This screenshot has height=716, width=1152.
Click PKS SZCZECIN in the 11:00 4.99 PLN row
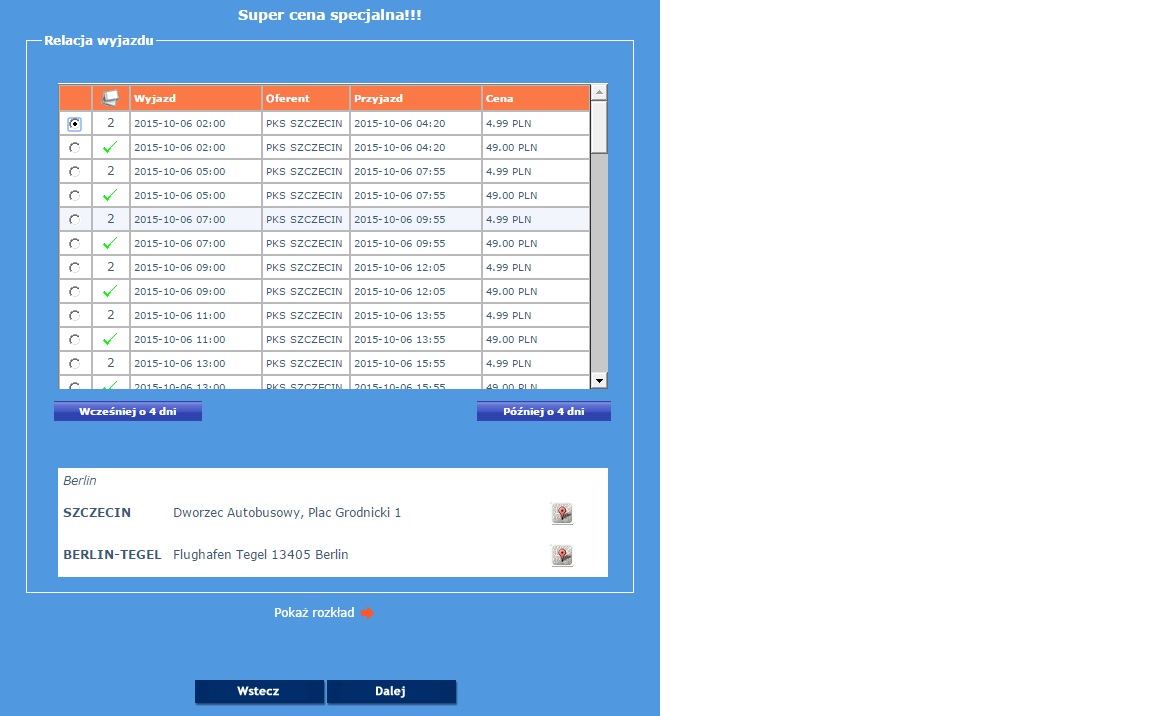pos(304,316)
